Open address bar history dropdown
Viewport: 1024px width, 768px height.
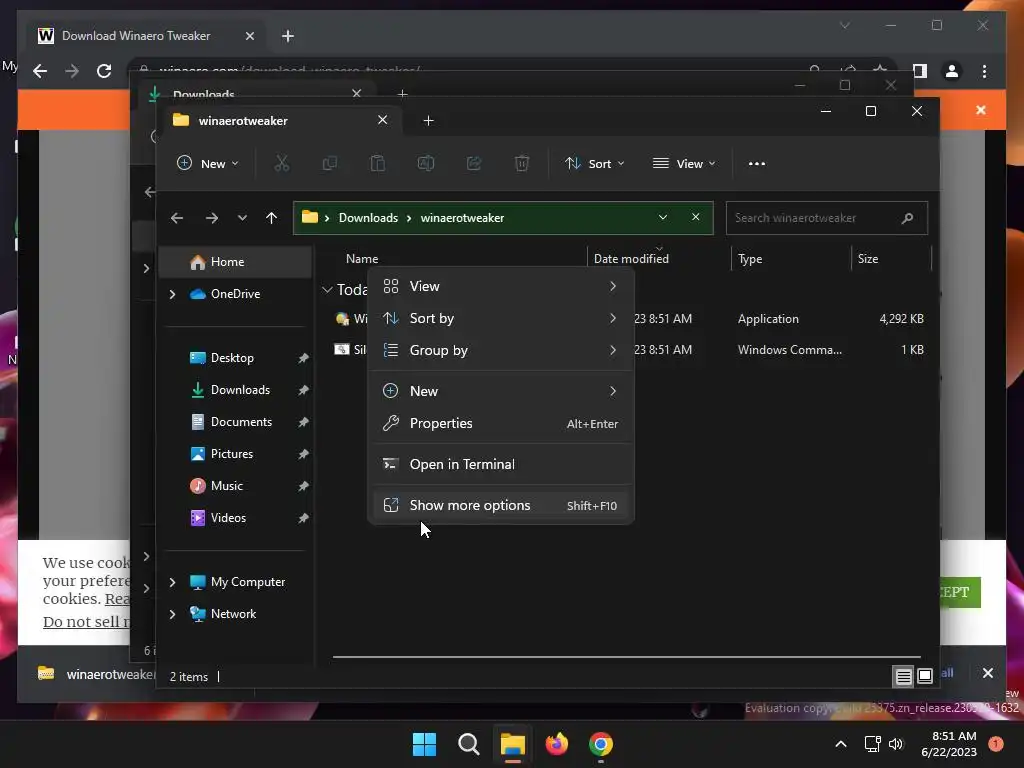(663, 217)
